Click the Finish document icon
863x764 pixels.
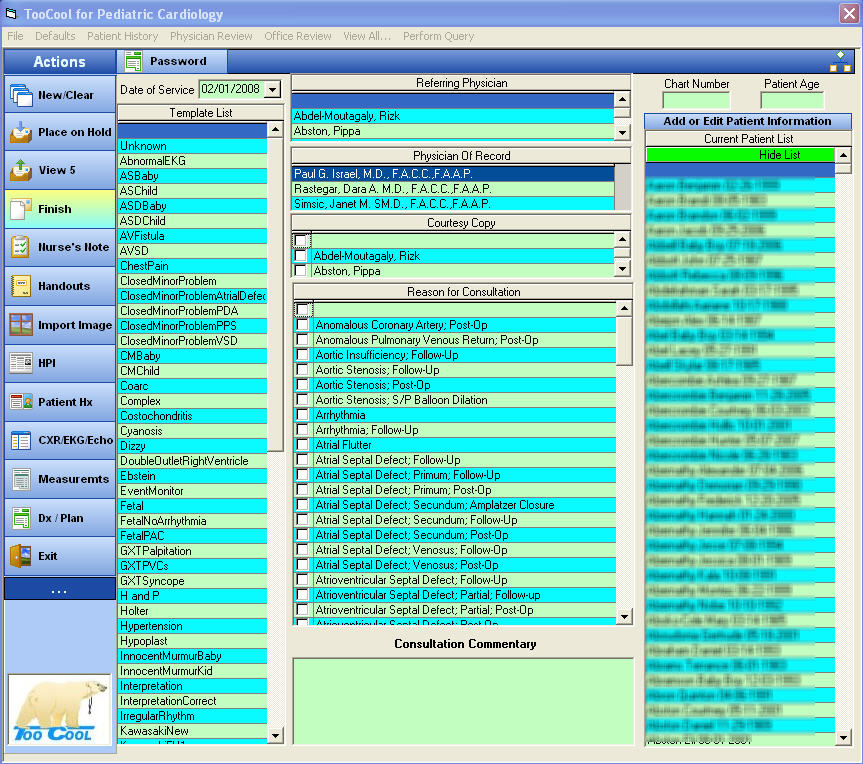pyautogui.click(x=21, y=209)
